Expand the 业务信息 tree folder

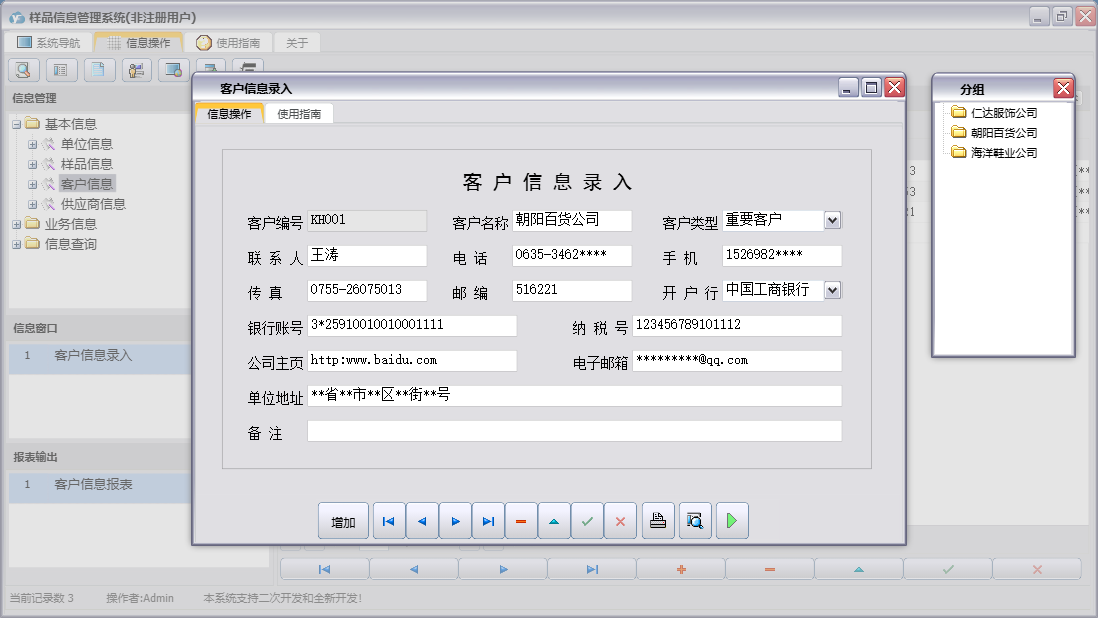tap(16, 224)
